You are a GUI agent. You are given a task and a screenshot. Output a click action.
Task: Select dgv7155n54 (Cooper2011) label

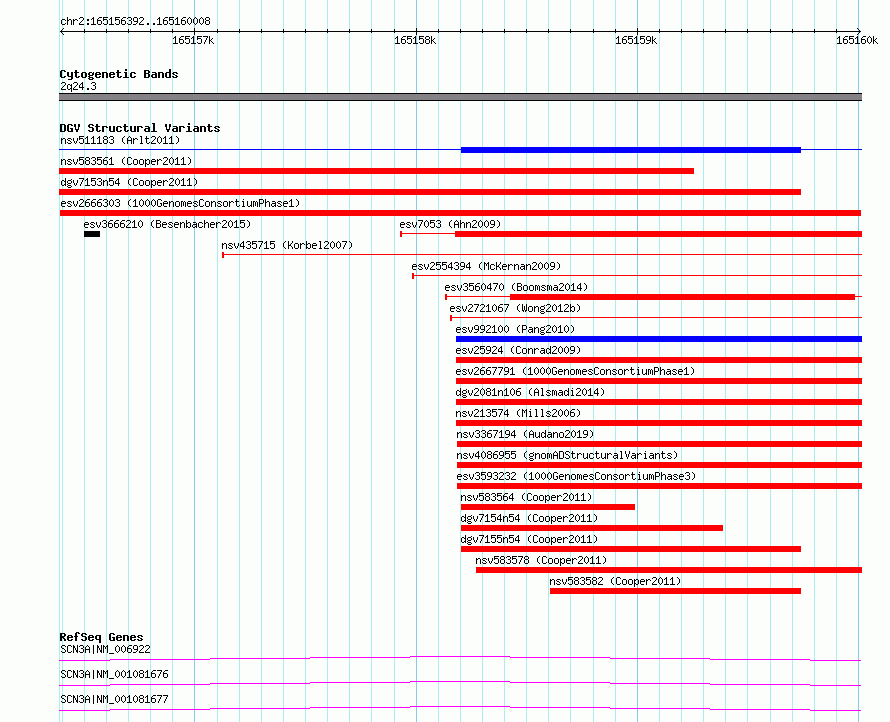529,539
